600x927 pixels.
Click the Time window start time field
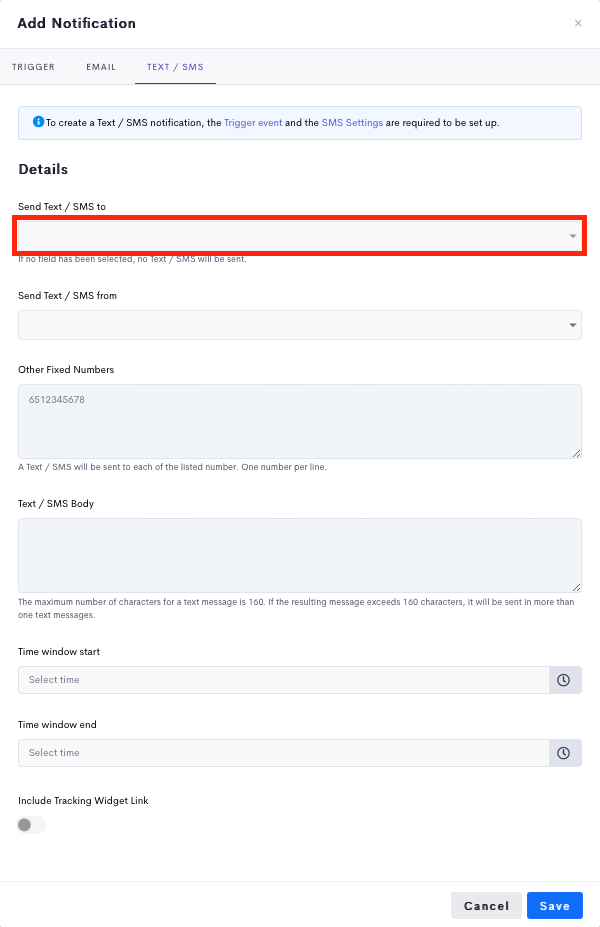tap(284, 680)
